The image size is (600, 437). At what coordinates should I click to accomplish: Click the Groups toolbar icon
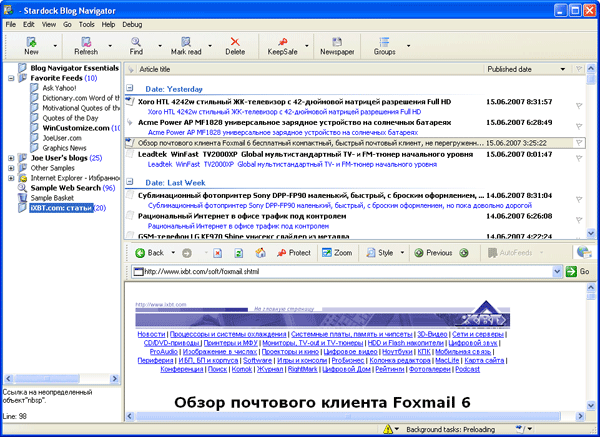[384, 41]
